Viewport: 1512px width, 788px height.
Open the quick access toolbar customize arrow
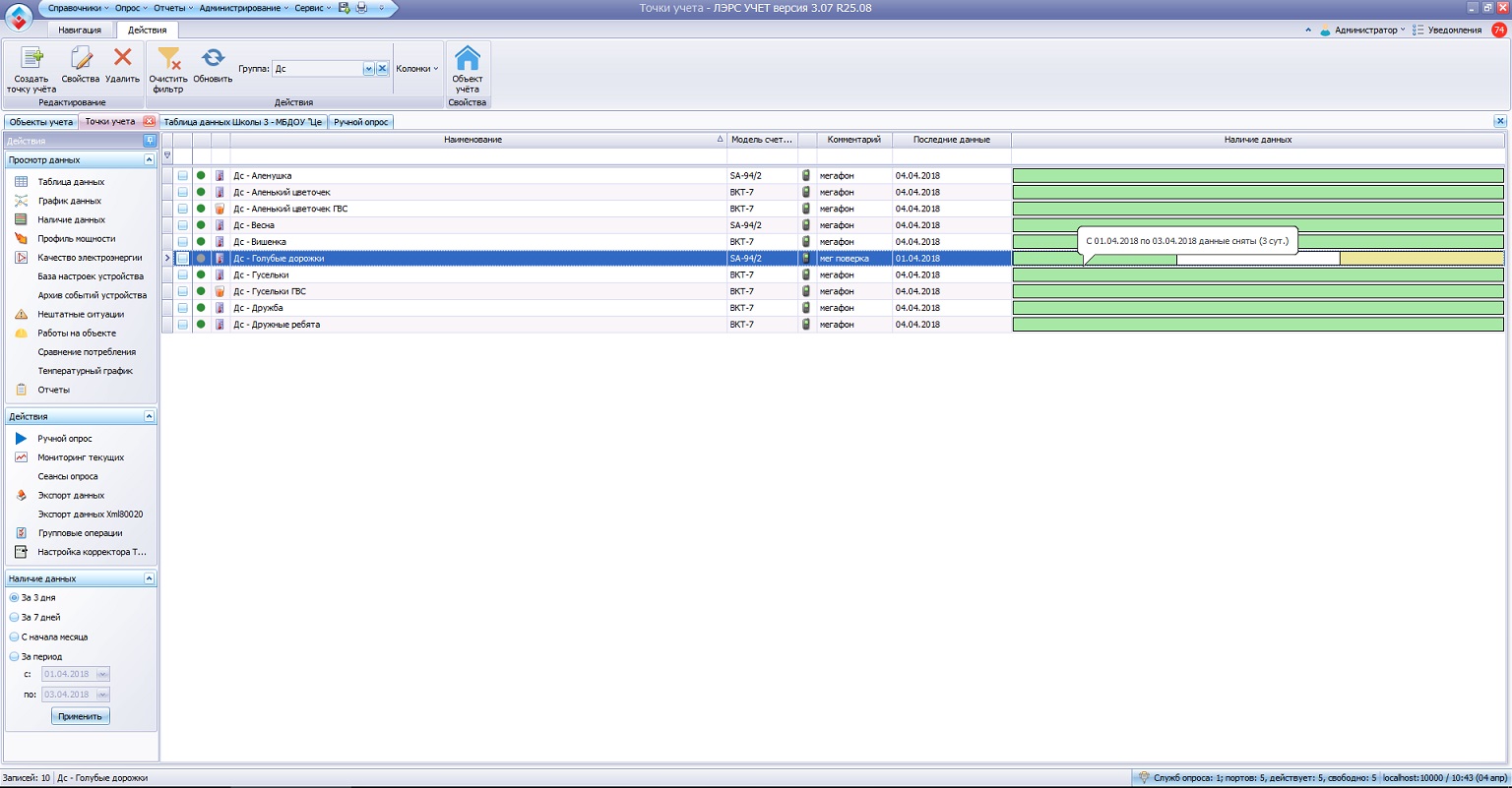[382, 8]
